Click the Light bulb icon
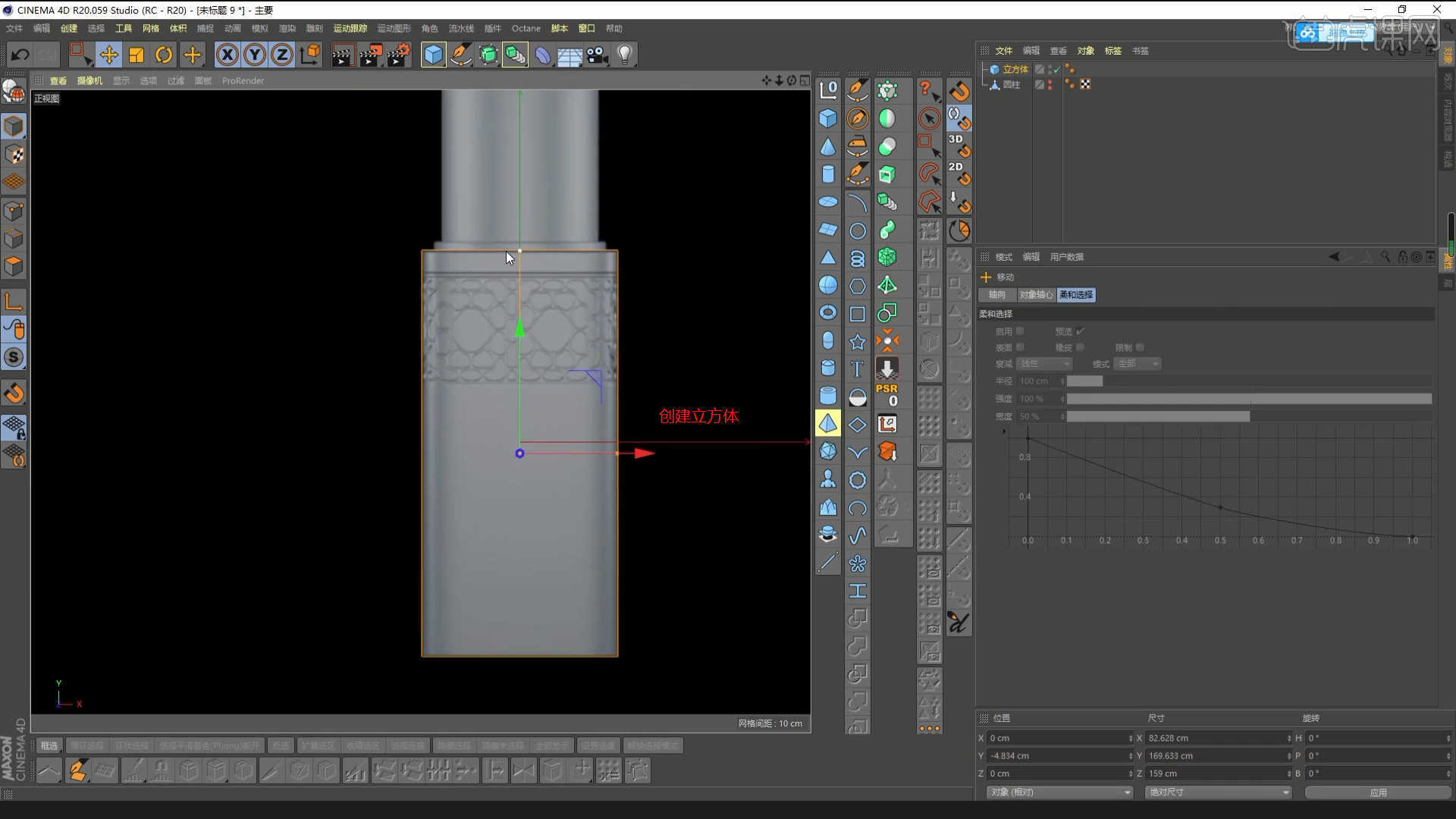Screen dimensions: 1456x819 coord(624,55)
